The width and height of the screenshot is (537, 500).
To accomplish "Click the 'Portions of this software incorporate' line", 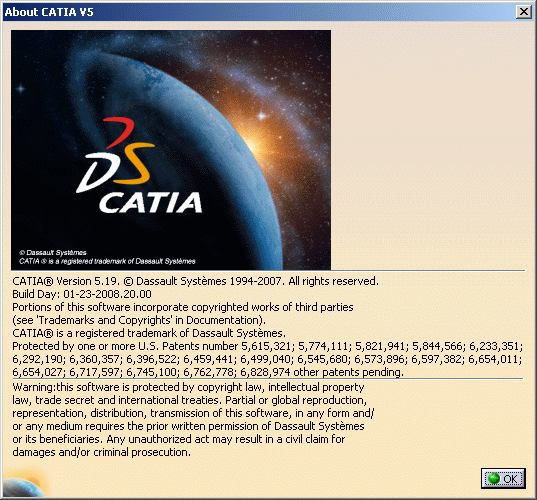I will [183, 307].
